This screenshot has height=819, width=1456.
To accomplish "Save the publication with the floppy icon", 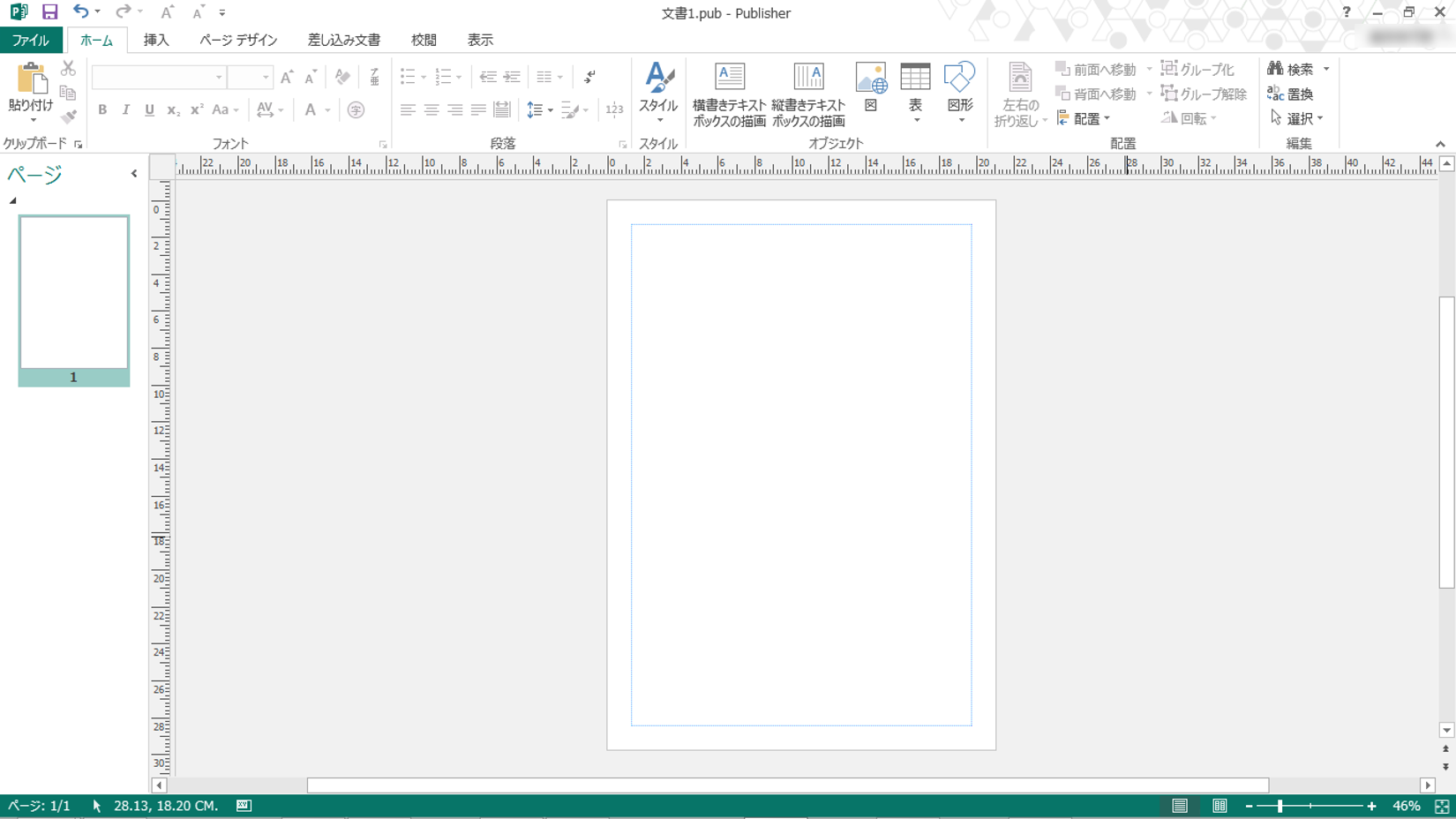I will 49,12.
